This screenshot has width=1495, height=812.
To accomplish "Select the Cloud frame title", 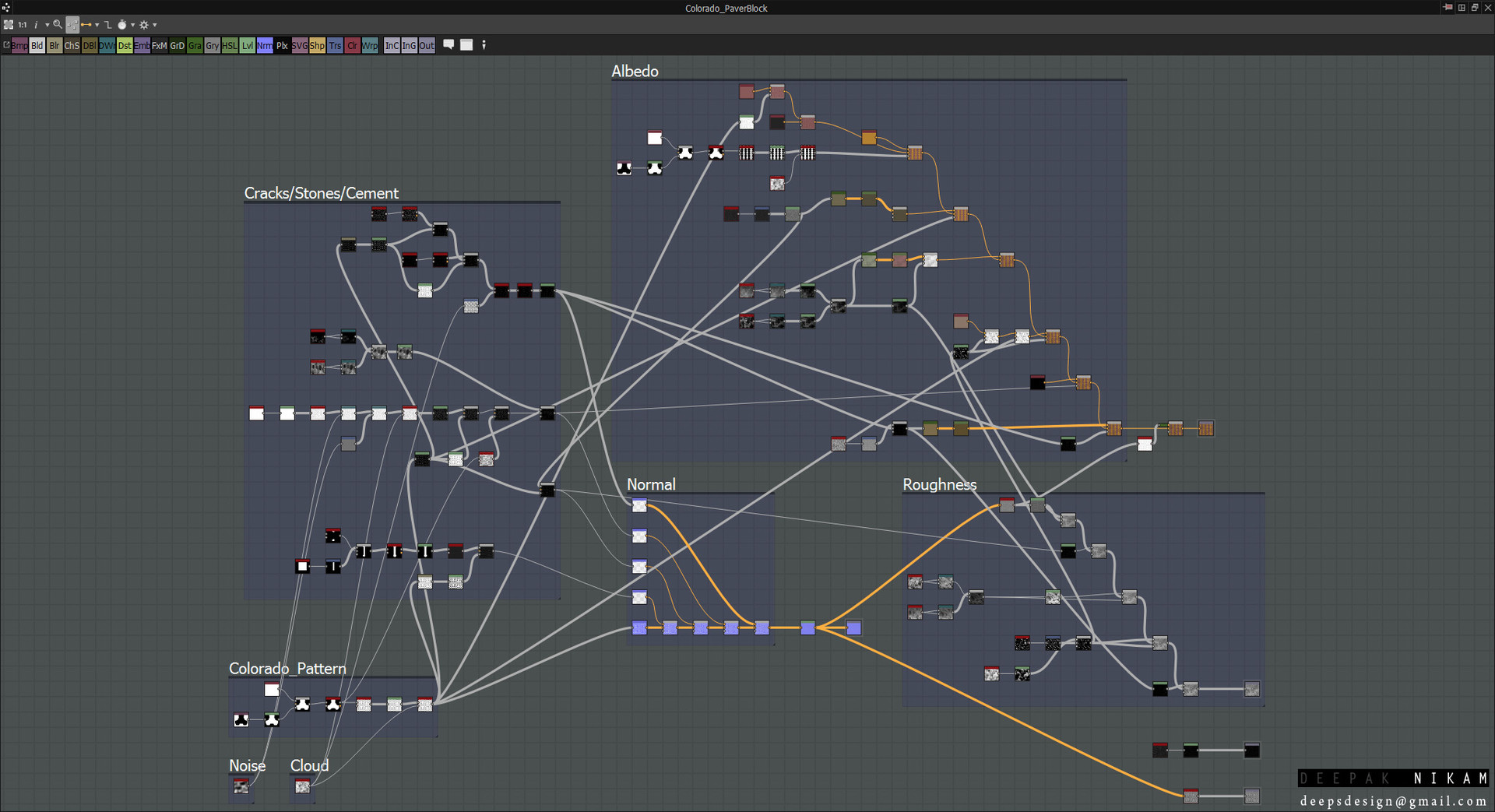I will point(309,765).
